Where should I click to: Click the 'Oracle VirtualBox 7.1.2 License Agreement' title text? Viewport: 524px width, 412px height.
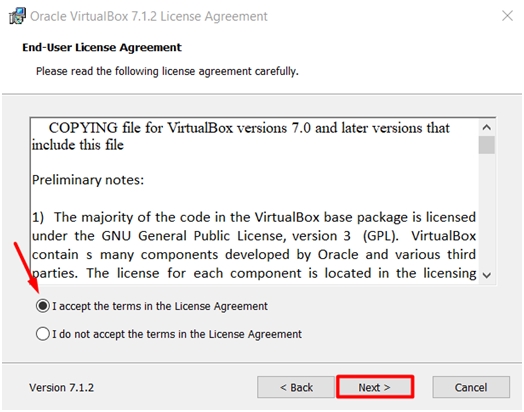(x=149, y=16)
